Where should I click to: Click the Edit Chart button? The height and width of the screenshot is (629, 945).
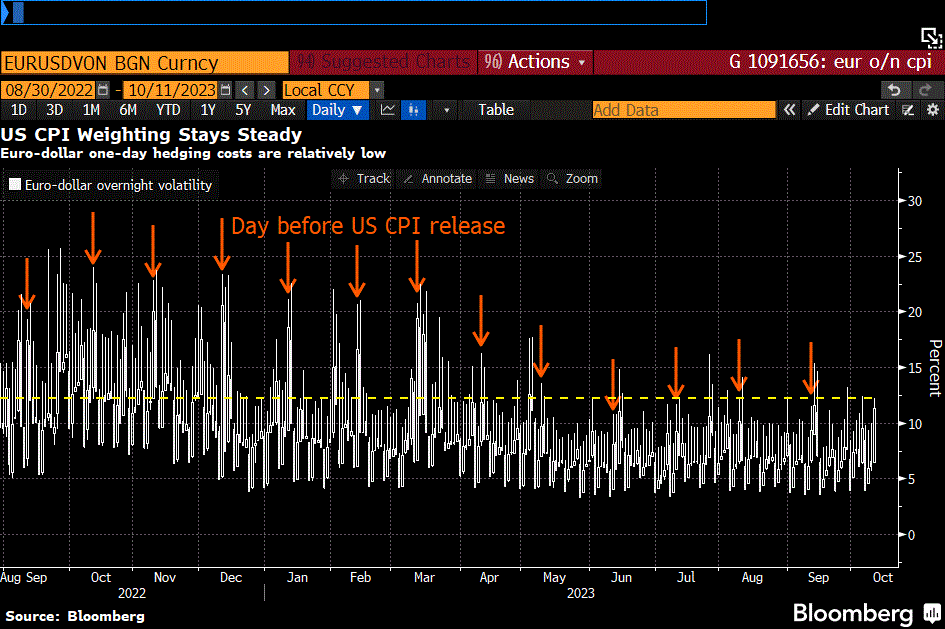[x=849, y=110]
